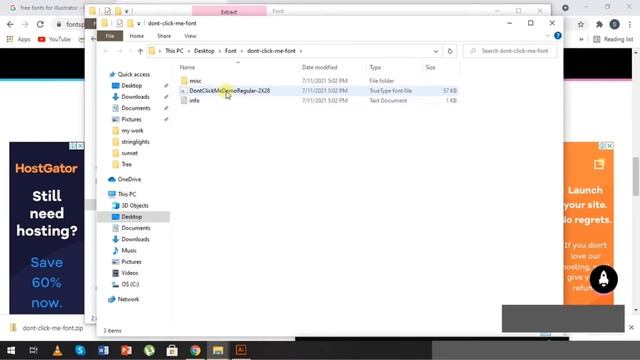Select Quick access in navigation pane
This screenshot has width=640, height=360.
(x=133, y=74)
